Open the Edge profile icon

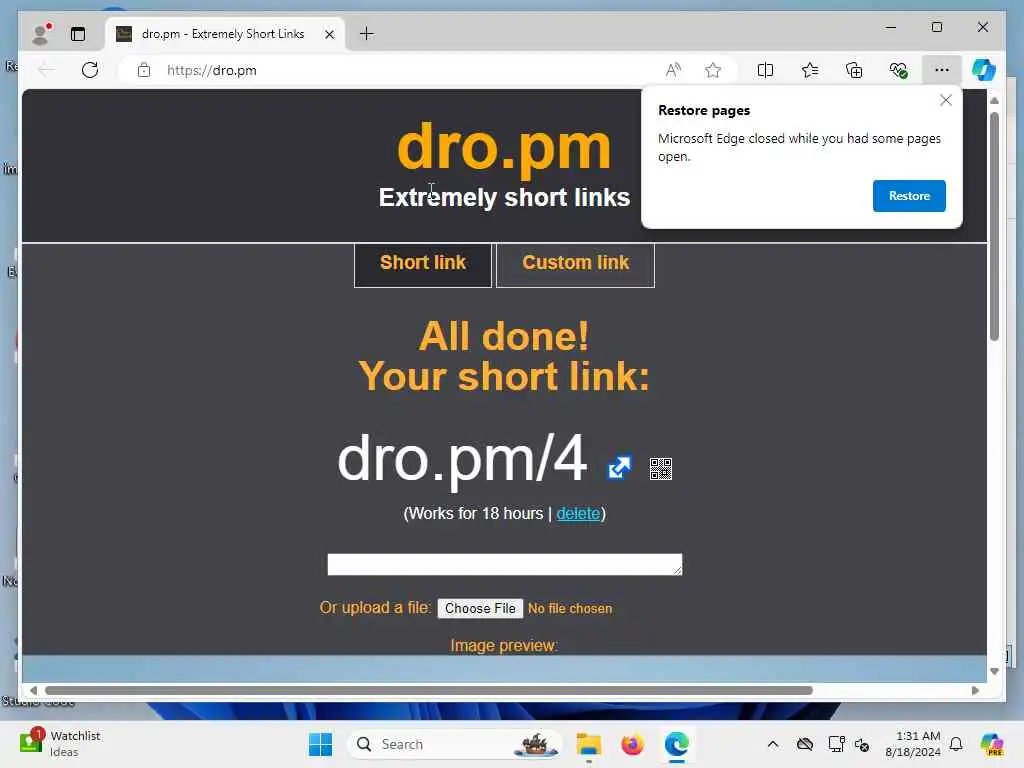41,34
